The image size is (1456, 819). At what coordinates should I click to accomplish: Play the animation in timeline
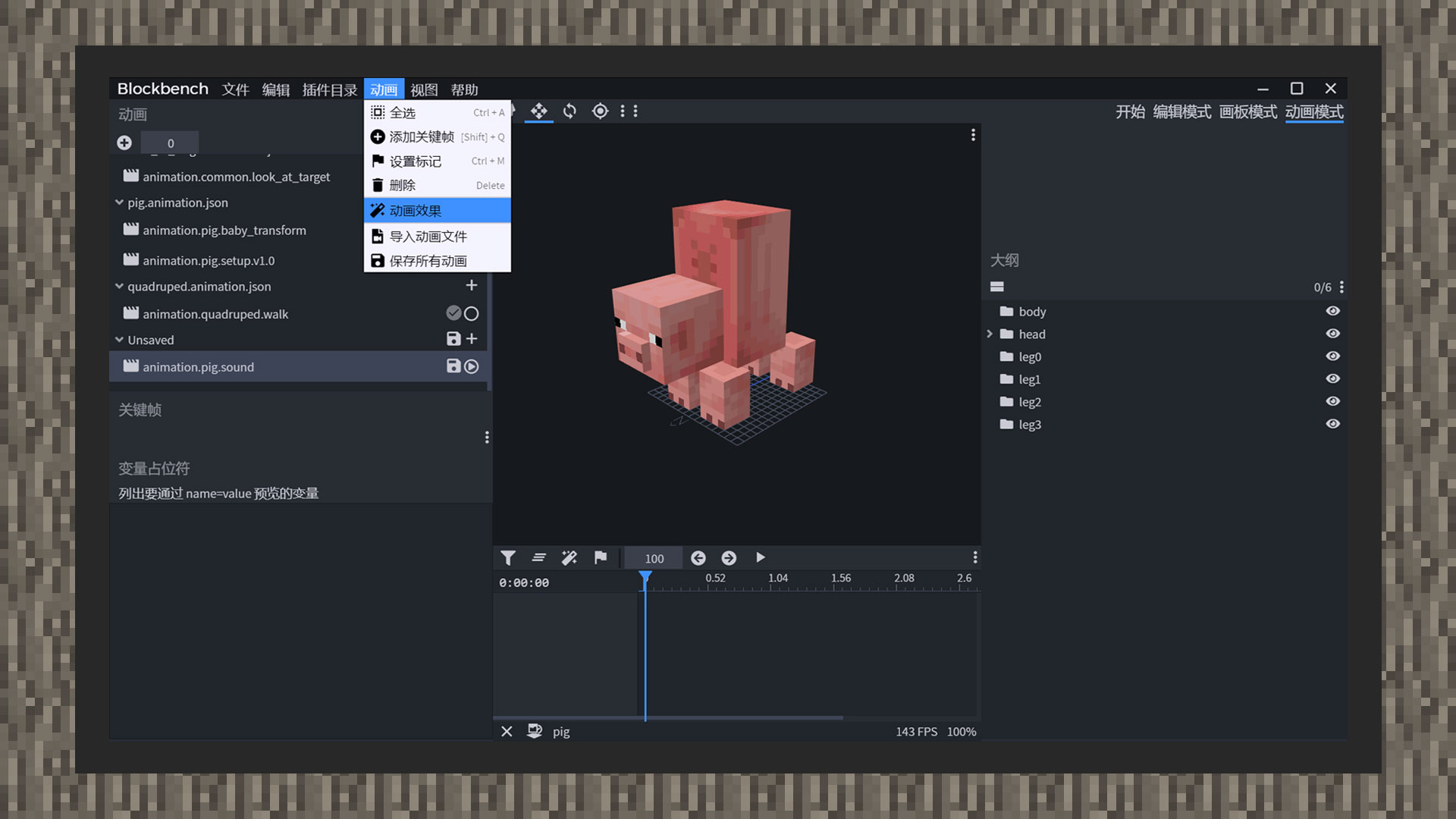click(x=760, y=558)
